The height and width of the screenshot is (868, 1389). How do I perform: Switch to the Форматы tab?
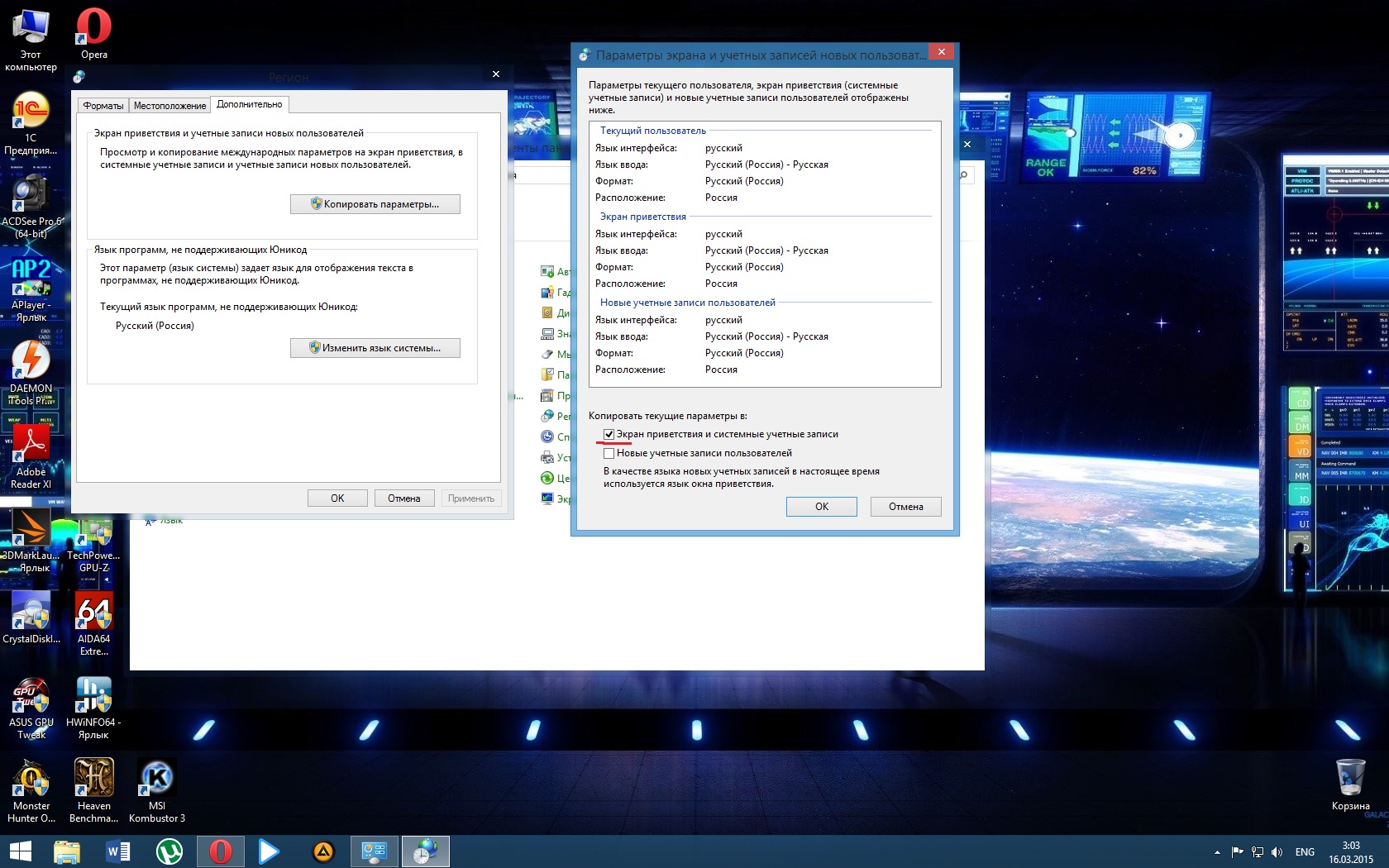(x=103, y=106)
